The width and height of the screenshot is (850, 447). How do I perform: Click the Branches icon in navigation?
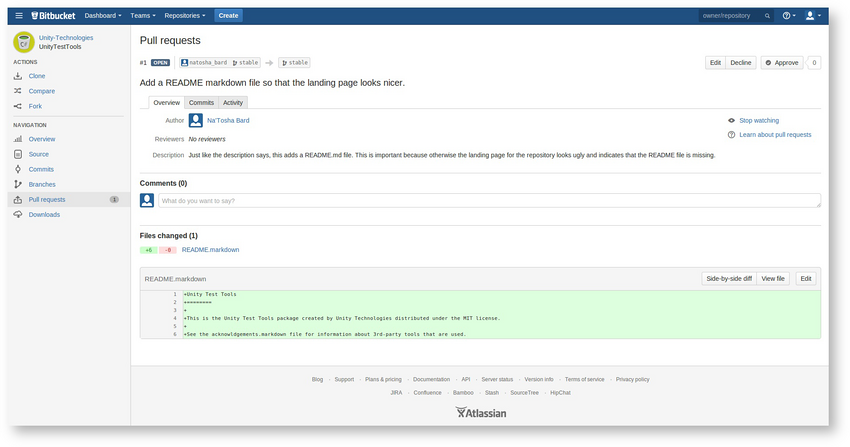point(18,184)
